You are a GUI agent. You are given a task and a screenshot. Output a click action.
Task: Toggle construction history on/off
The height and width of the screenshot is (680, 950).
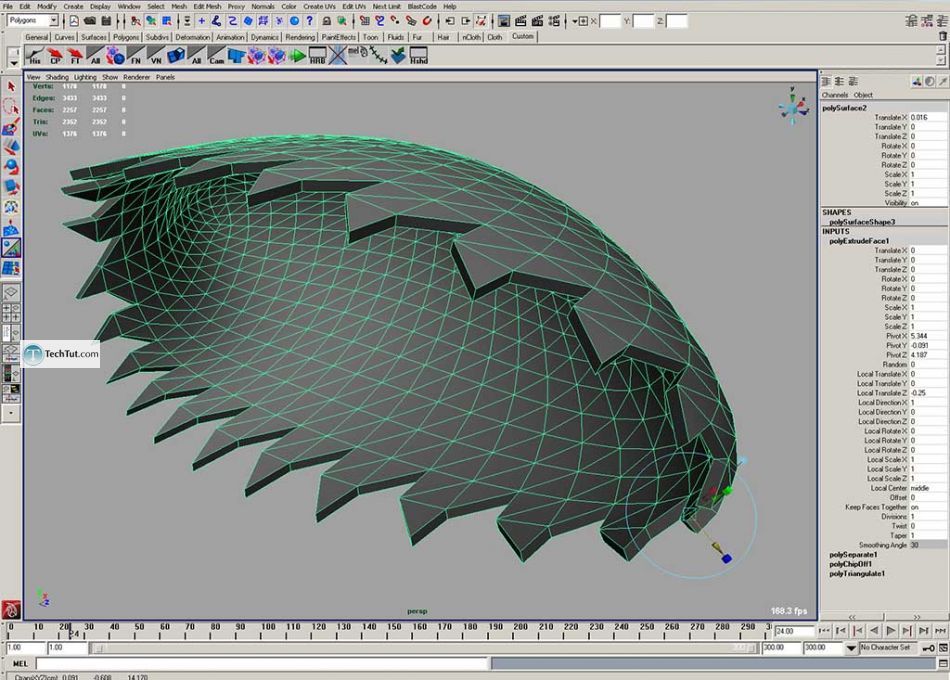[481, 21]
